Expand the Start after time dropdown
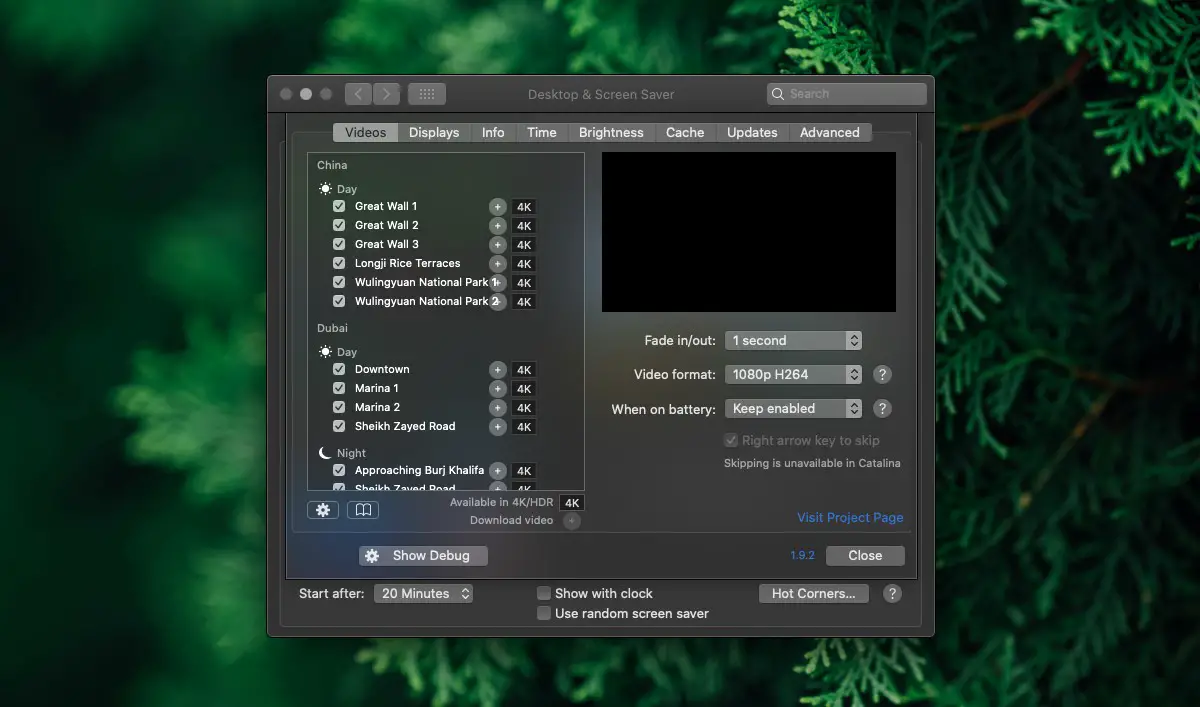The height and width of the screenshot is (707, 1200). pos(423,593)
